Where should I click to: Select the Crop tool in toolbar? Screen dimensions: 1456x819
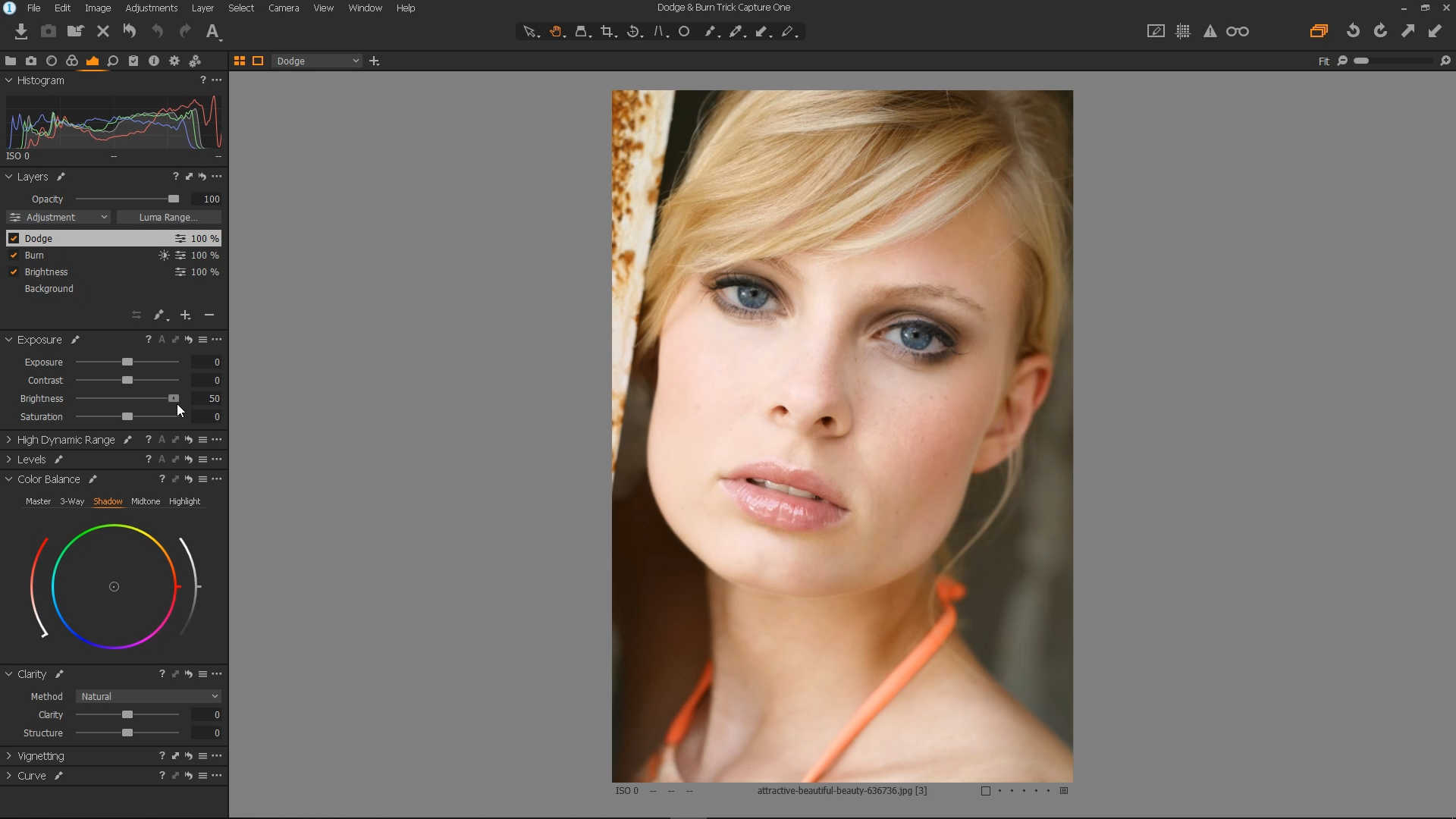click(607, 31)
